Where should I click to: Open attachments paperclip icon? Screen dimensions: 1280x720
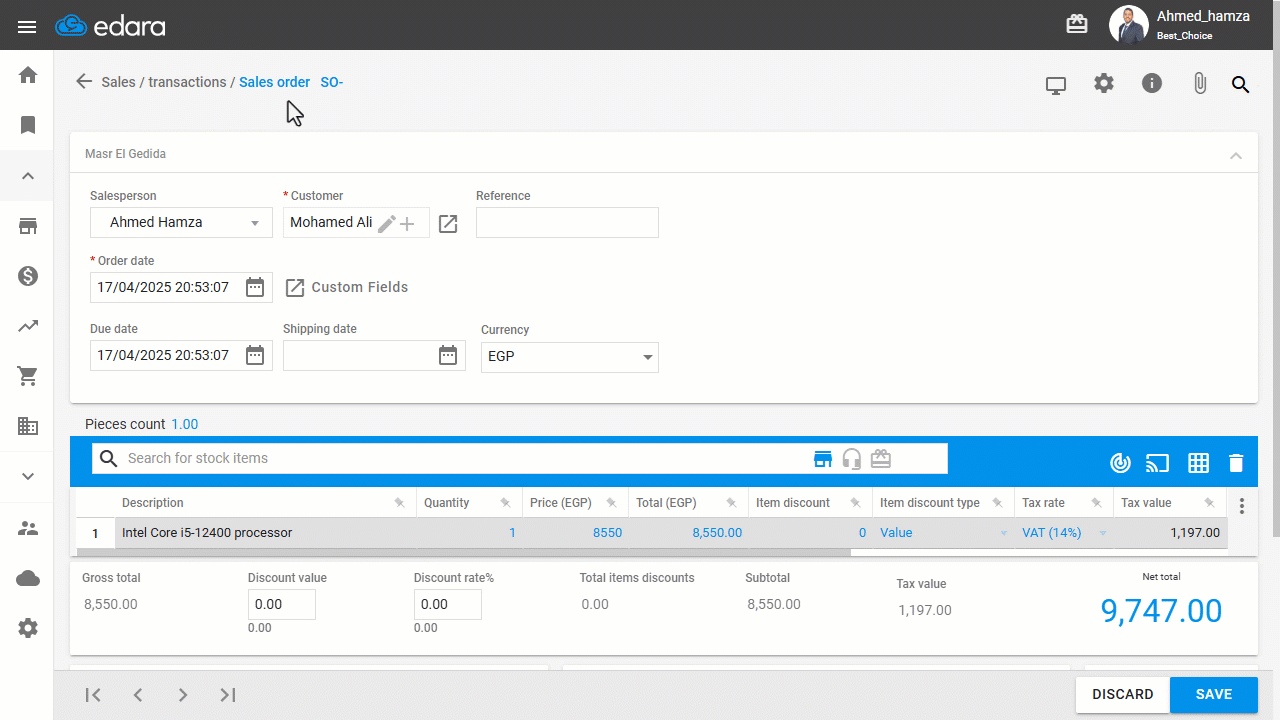tap(1200, 84)
